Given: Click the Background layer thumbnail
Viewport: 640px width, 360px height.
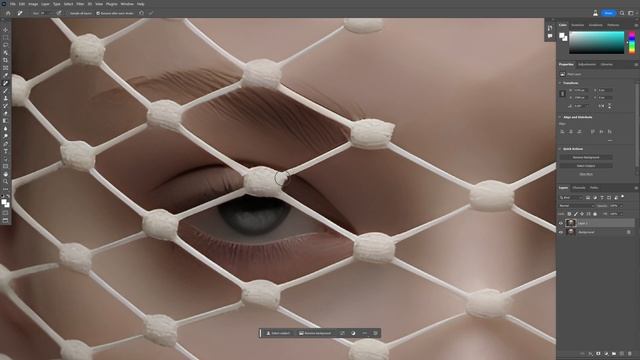Looking at the screenshot, I should 571,232.
